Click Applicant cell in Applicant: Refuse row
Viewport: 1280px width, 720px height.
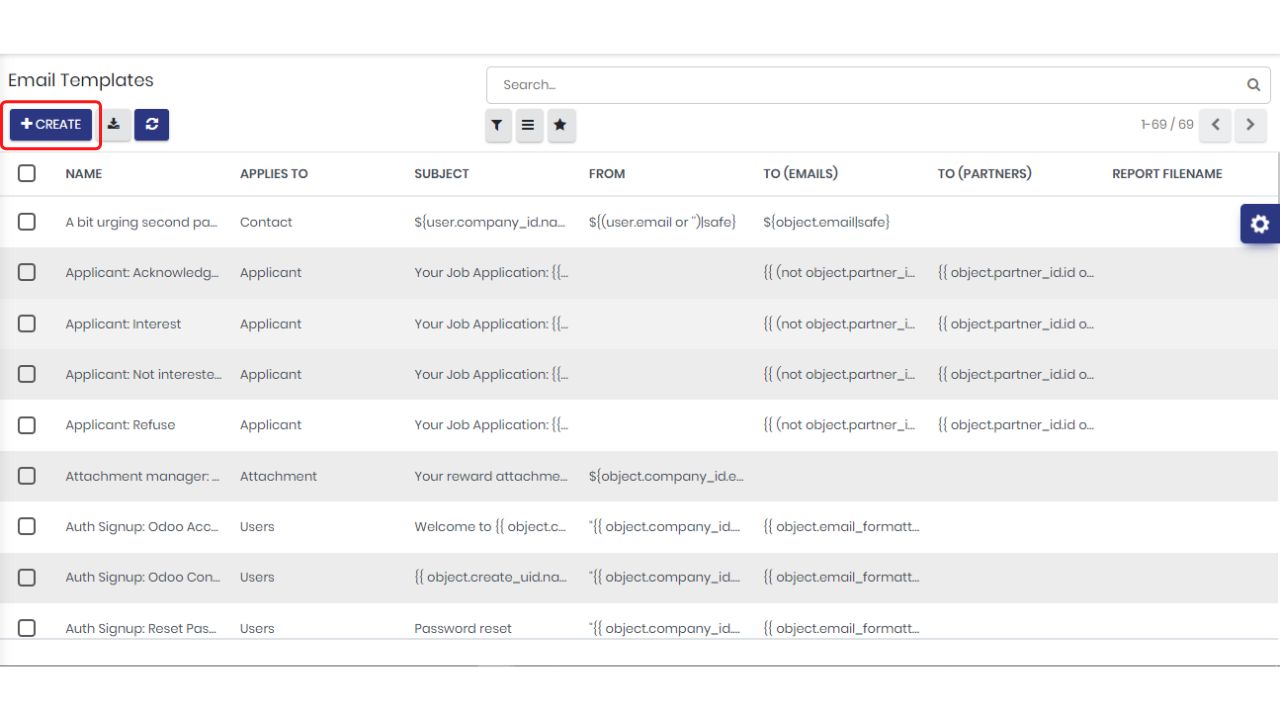(x=271, y=425)
